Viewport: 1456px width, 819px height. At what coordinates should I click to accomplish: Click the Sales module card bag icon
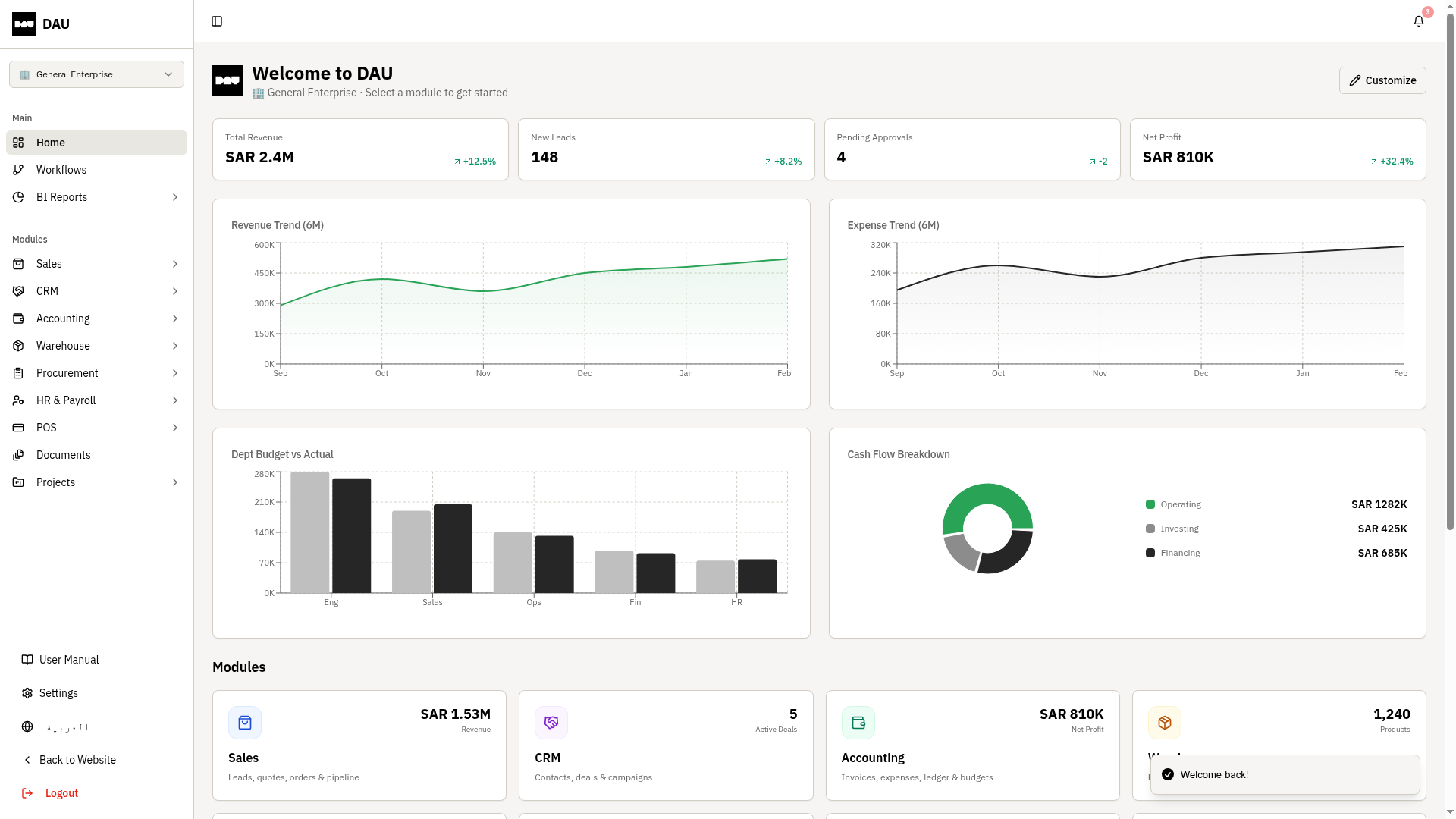pyautogui.click(x=245, y=723)
